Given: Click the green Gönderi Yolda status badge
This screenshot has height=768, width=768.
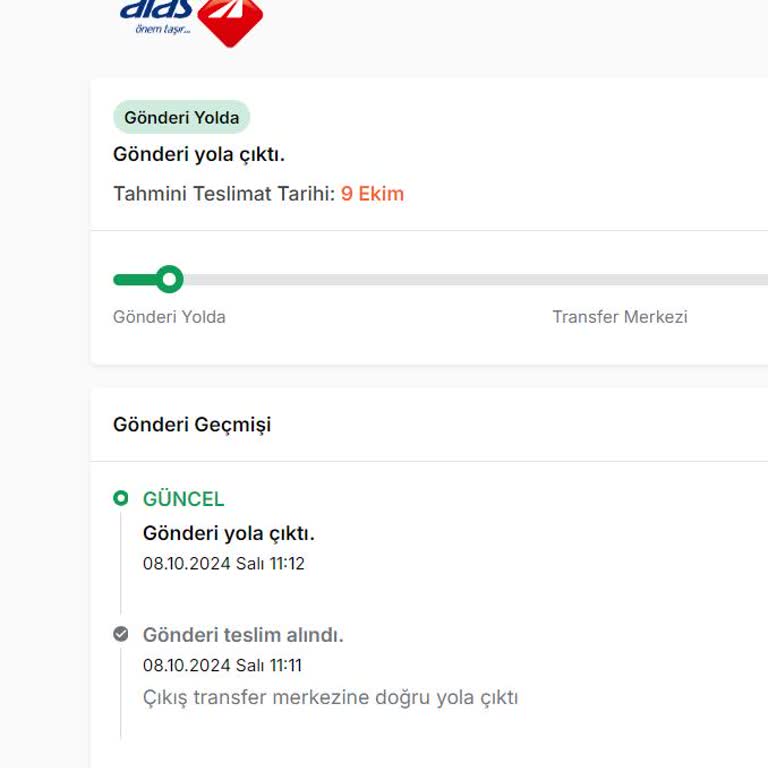Looking at the screenshot, I should click(182, 118).
